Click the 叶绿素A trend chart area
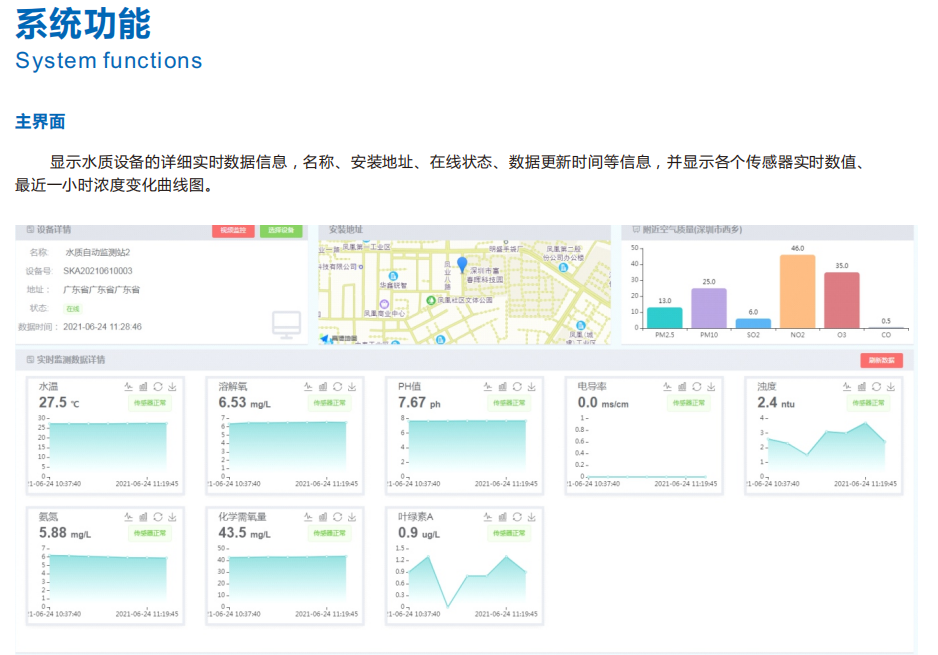The width and height of the screenshot is (938, 655). 466,580
